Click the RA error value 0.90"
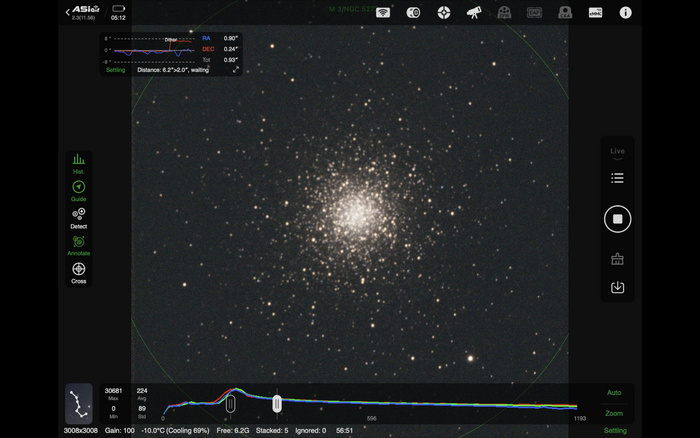 point(230,38)
